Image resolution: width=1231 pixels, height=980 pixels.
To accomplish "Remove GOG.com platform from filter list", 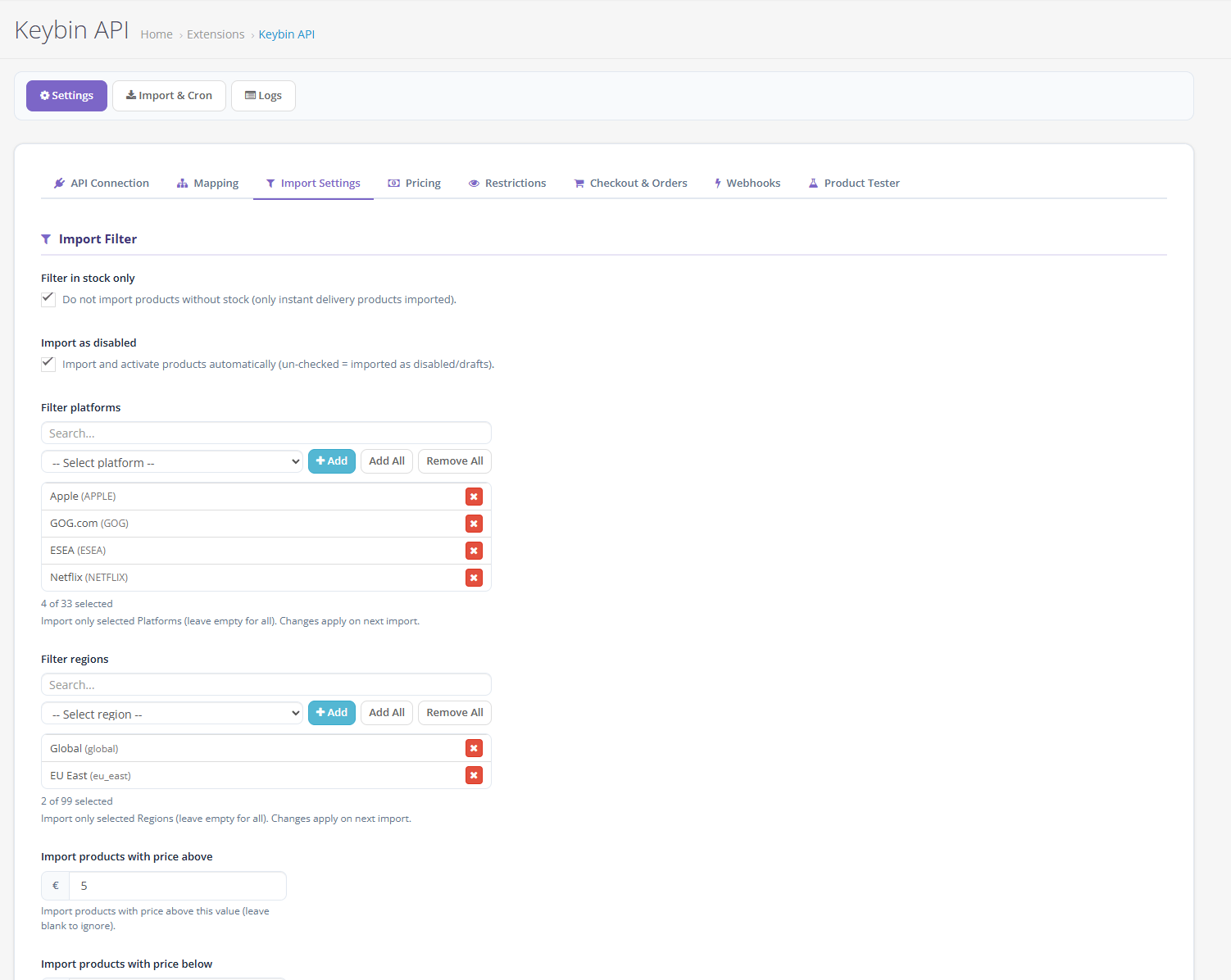I will (x=474, y=524).
